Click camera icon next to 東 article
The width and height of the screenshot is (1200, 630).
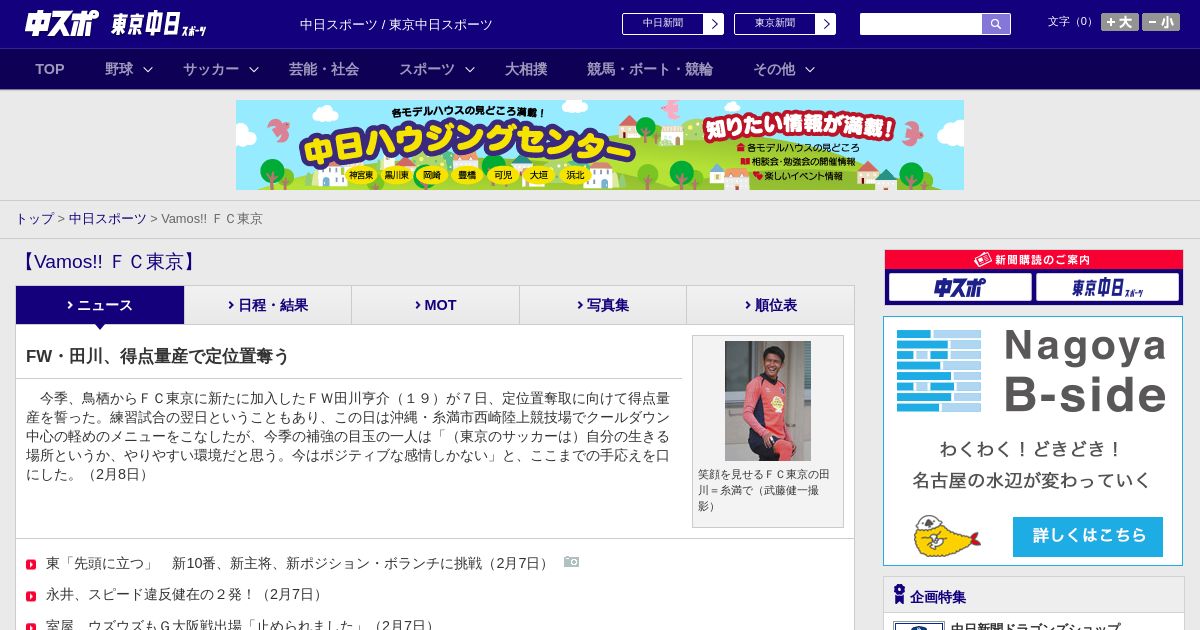coord(571,562)
